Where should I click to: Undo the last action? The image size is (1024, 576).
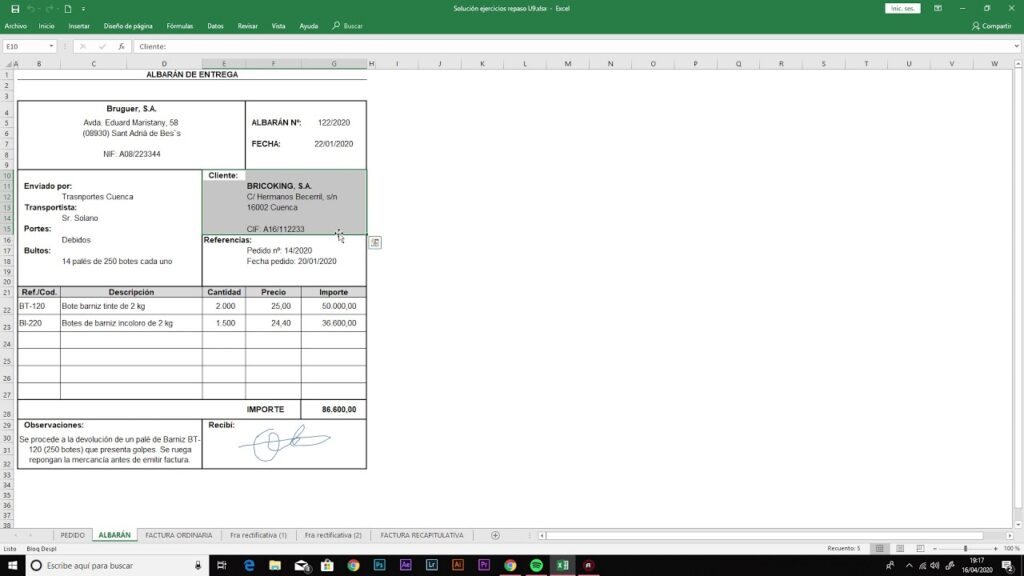click(31, 8)
